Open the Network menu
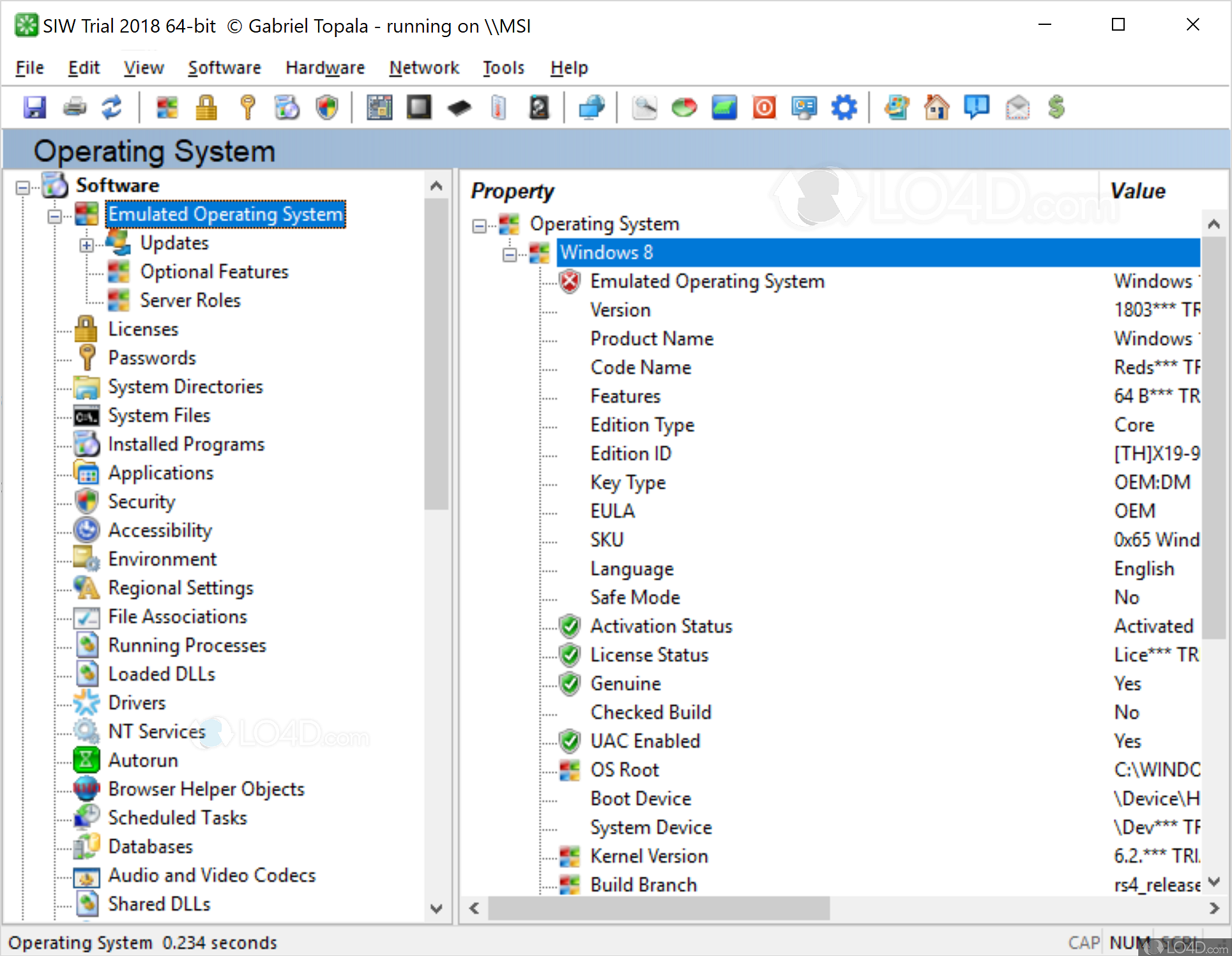Image resolution: width=1232 pixels, height=956 pixels. pyautogui.click(x=424, y=68)
